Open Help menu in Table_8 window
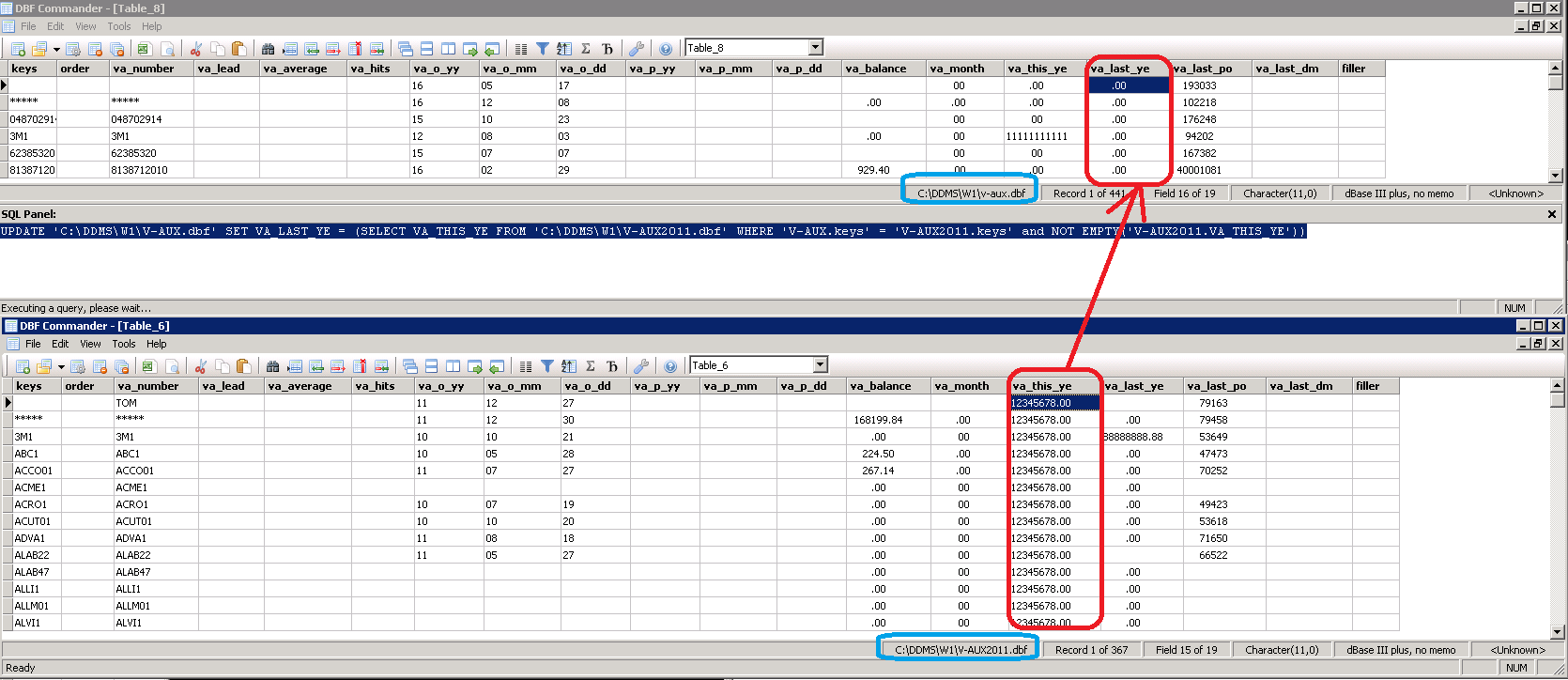Viewport: 1568px width, 680px height. pyautogui.click(x=152, y=26)
